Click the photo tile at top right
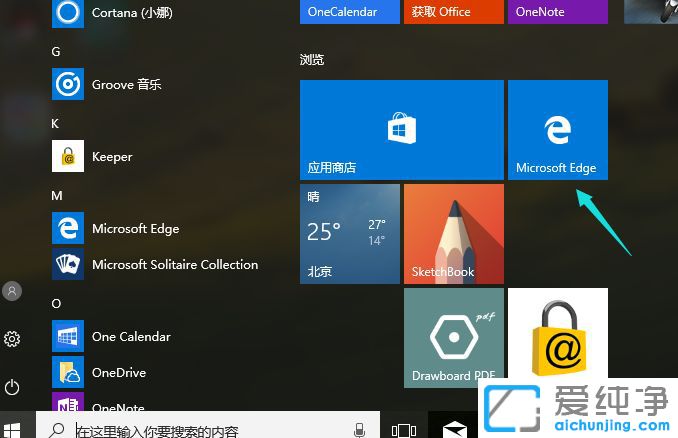Screen dimensions: 678x438 651,12
